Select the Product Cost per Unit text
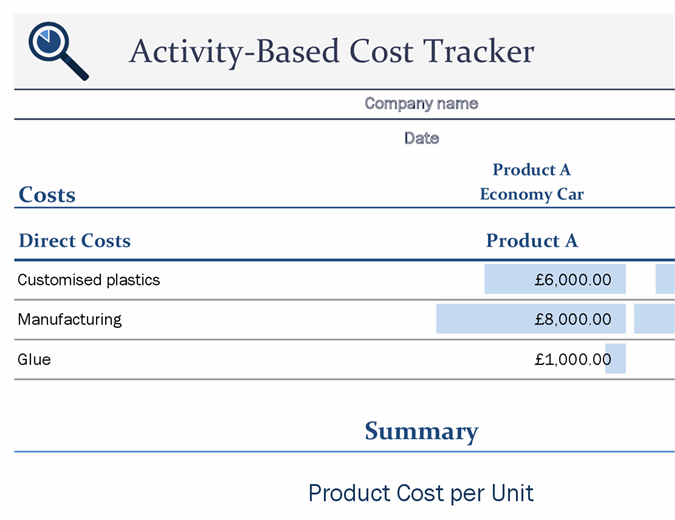Screen dimensions: 675x520 pyautogui.click(x=421, y=493)
